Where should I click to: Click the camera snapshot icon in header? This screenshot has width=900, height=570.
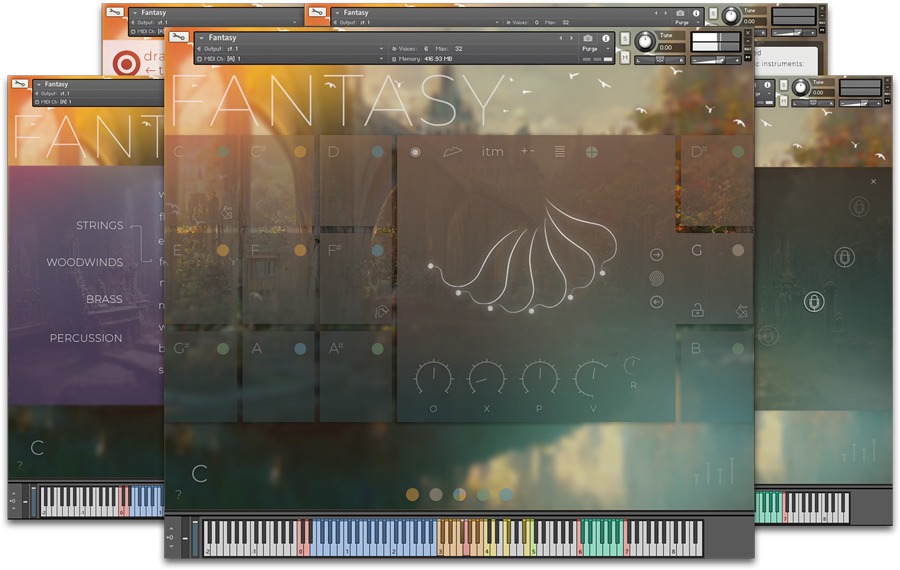coord(587,38)
